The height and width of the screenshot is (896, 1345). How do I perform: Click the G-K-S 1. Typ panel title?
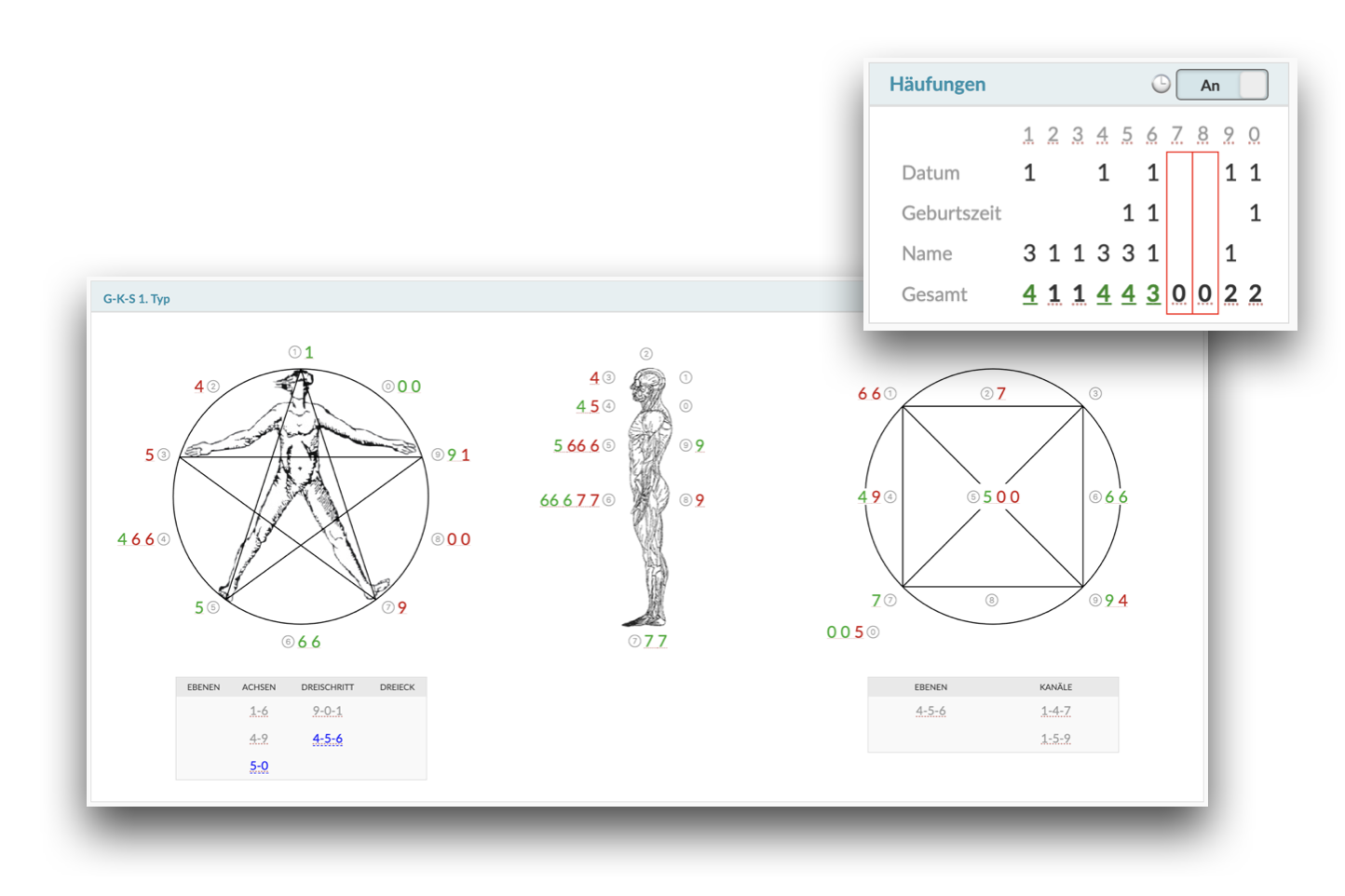(136, 299)
